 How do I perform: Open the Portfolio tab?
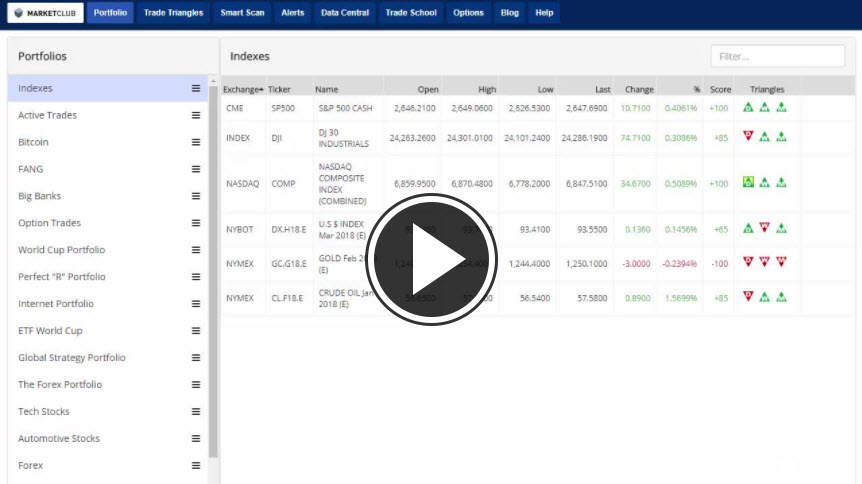[110, 13]
